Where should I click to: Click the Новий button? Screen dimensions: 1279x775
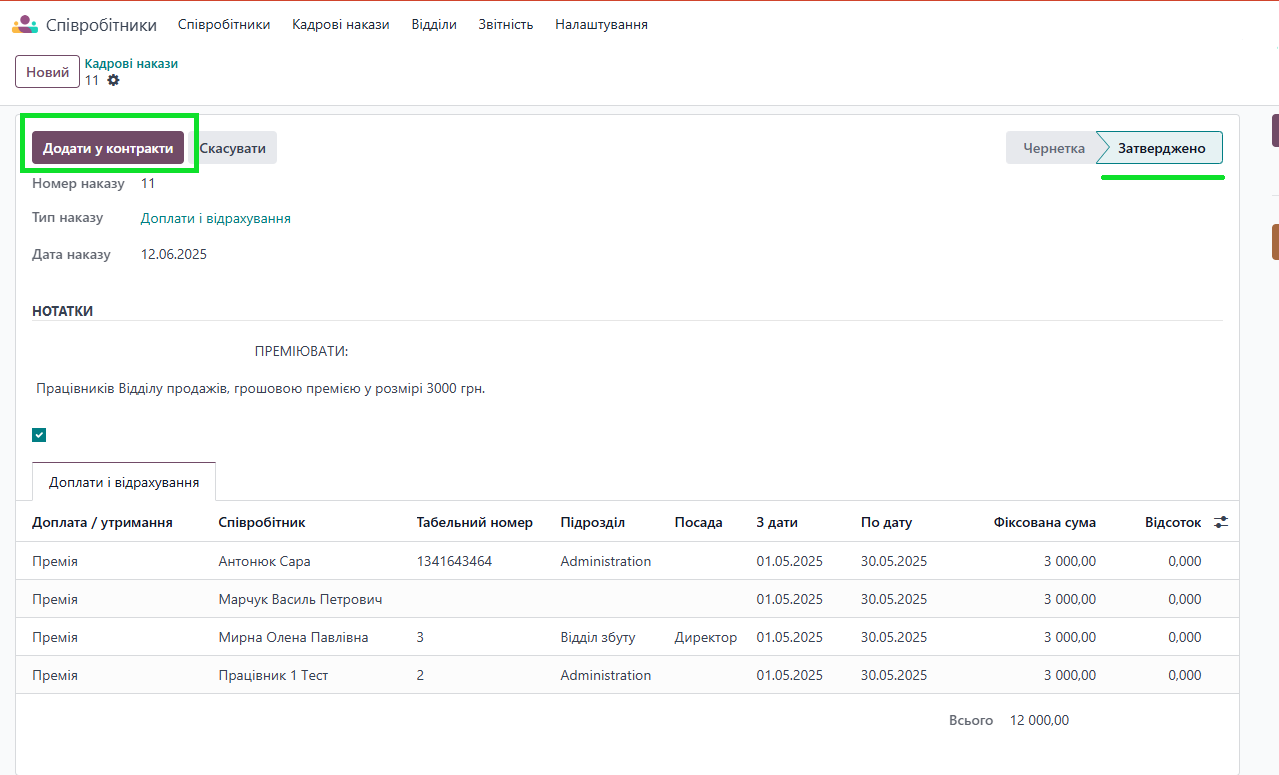[47, 72]
